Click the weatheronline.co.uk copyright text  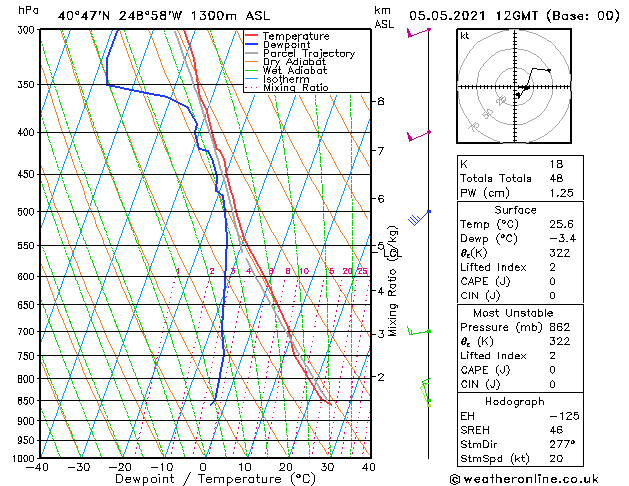[x=524, y=479]
